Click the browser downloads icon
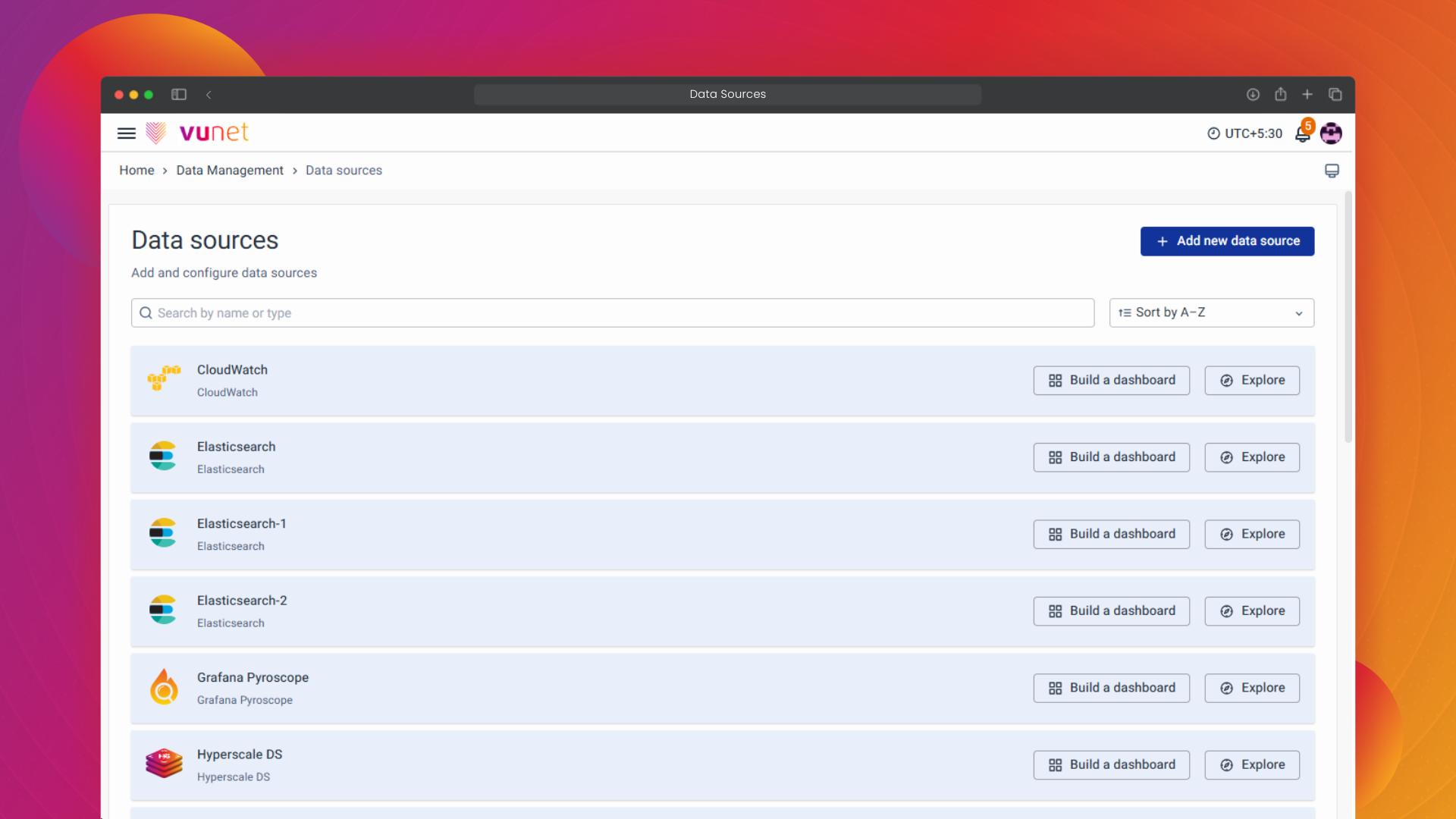The width and height of the screenshot is (1456, 819). 1253,95
